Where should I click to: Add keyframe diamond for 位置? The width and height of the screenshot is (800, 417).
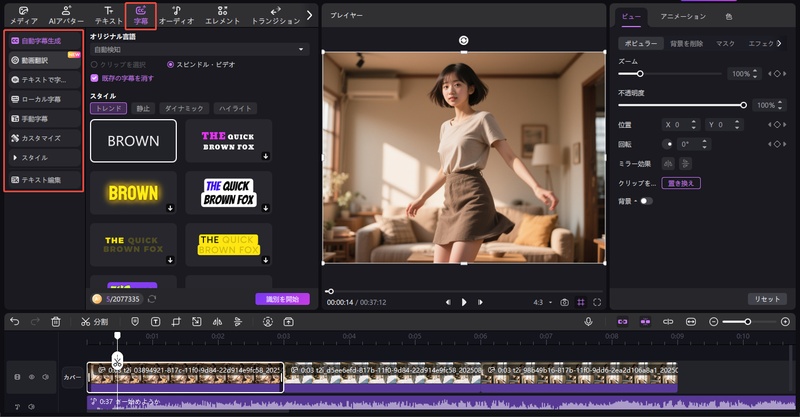click(x=777, y=125)
